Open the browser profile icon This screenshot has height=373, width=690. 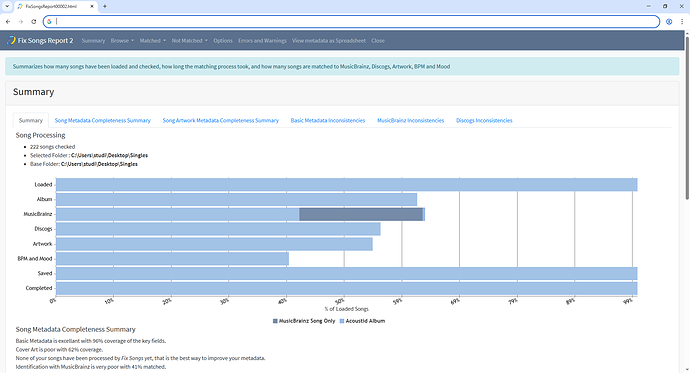point(669,22)
